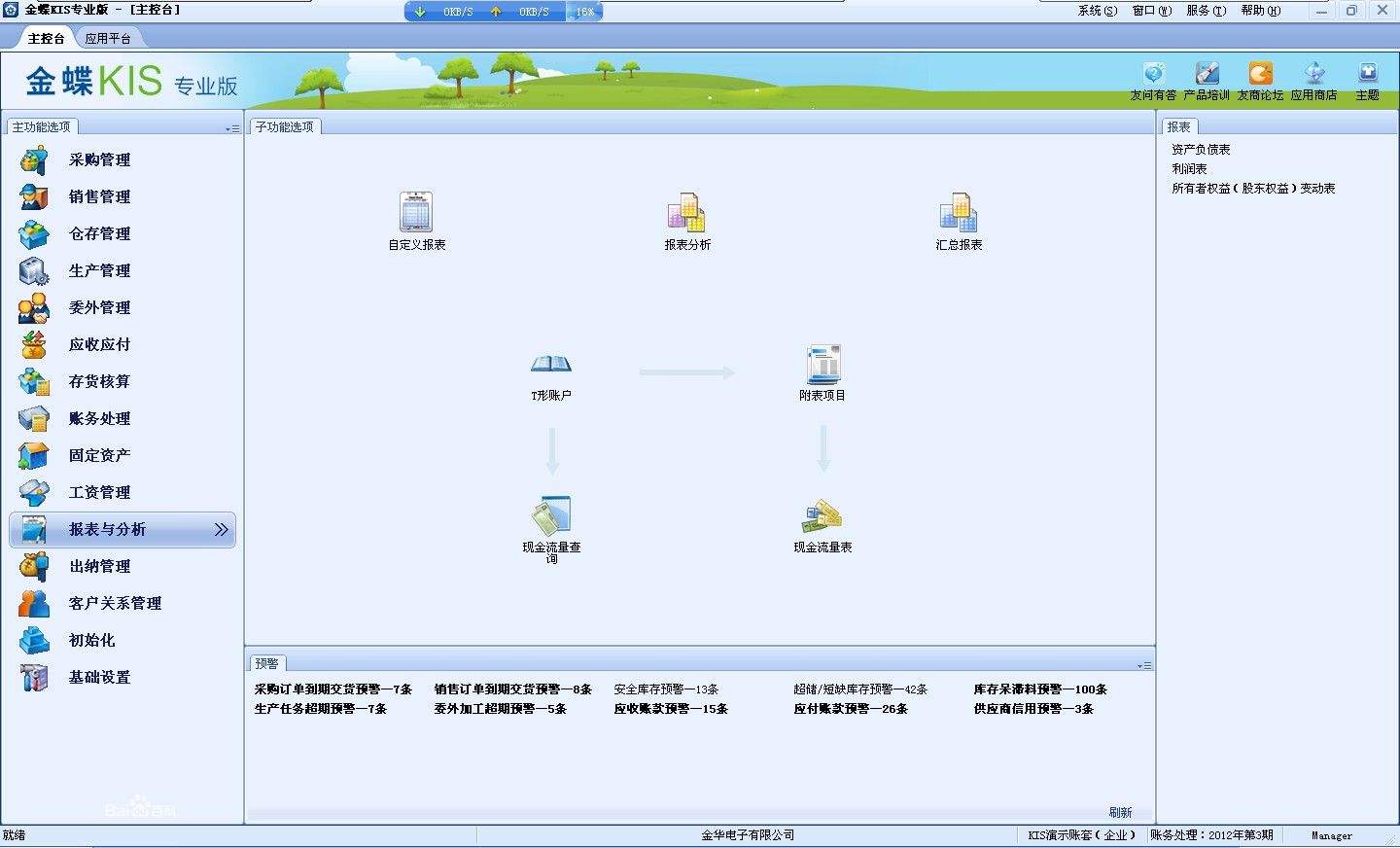1400x848 pixels.
Task: Click 友问有答 Q&A icon
Action: 1153,74
